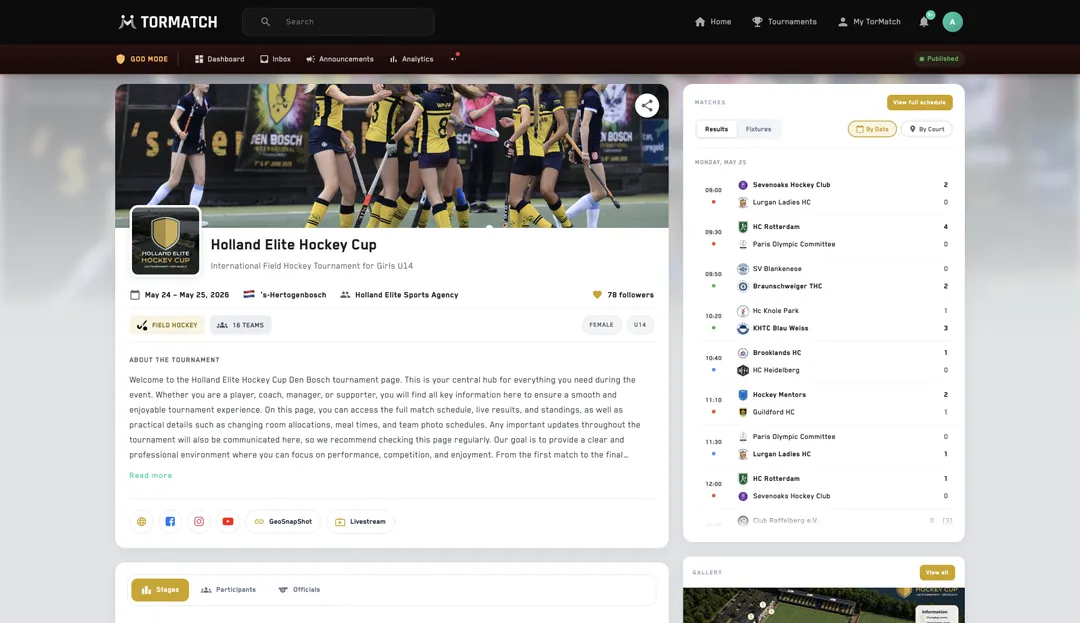Click the more options dots in admin bar
Image resolution: width=1080 pixels, height=623 pixels.
(x=453, y=59)
